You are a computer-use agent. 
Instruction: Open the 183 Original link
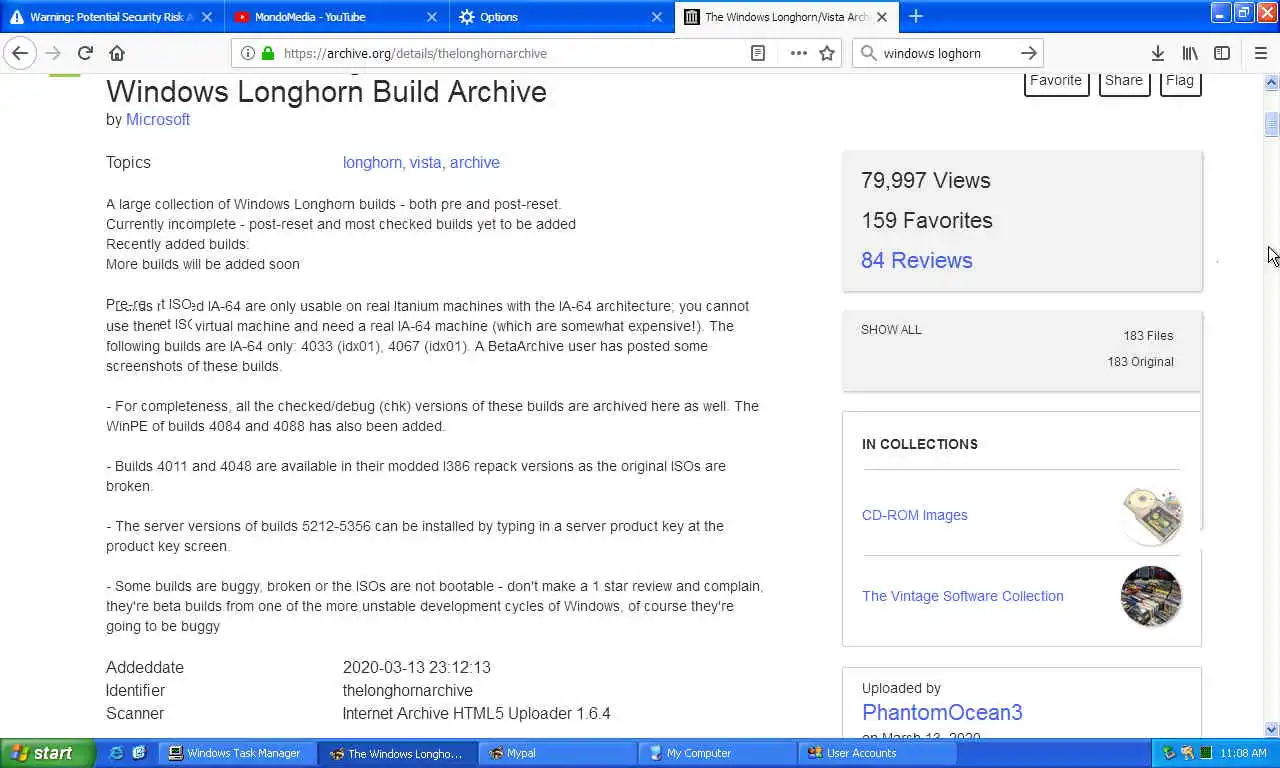tap(1140, 362)
